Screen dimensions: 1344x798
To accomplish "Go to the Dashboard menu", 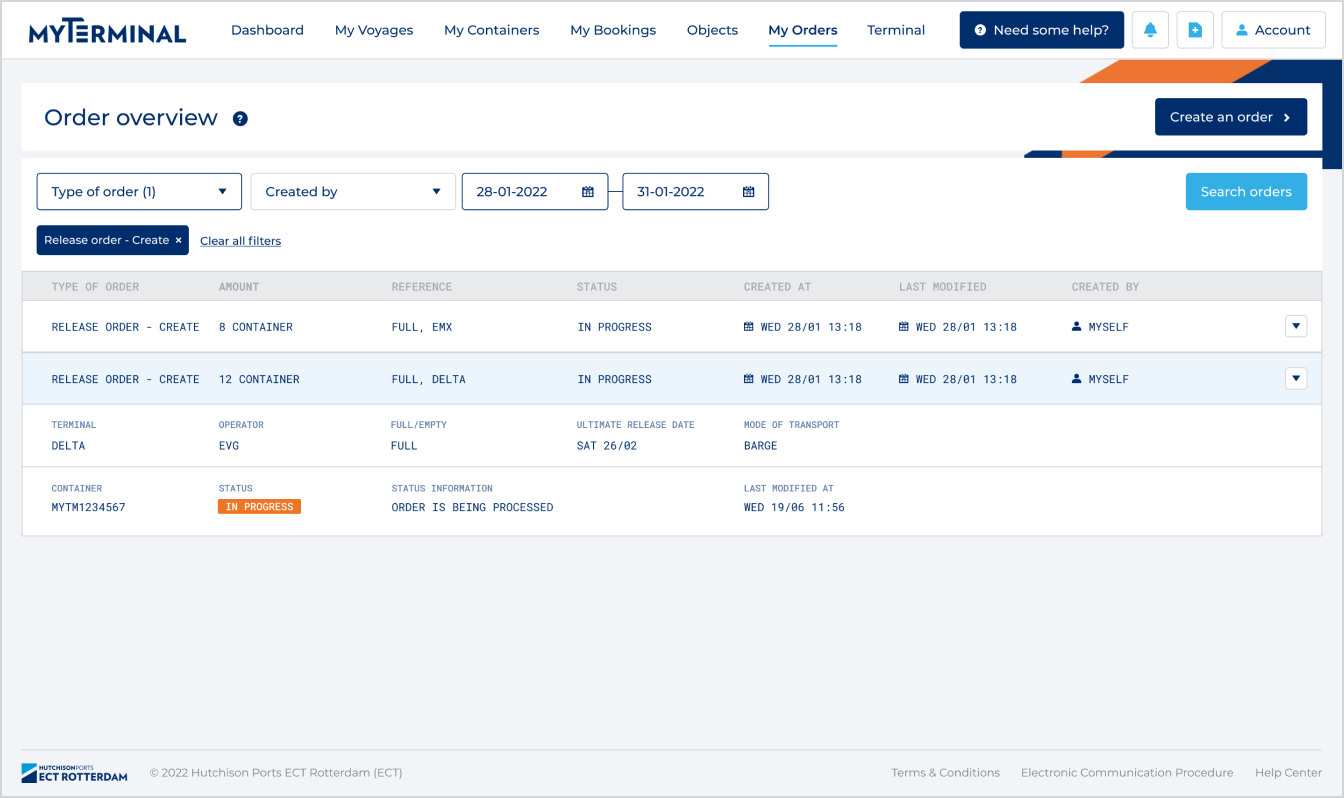I will [267, 30].
